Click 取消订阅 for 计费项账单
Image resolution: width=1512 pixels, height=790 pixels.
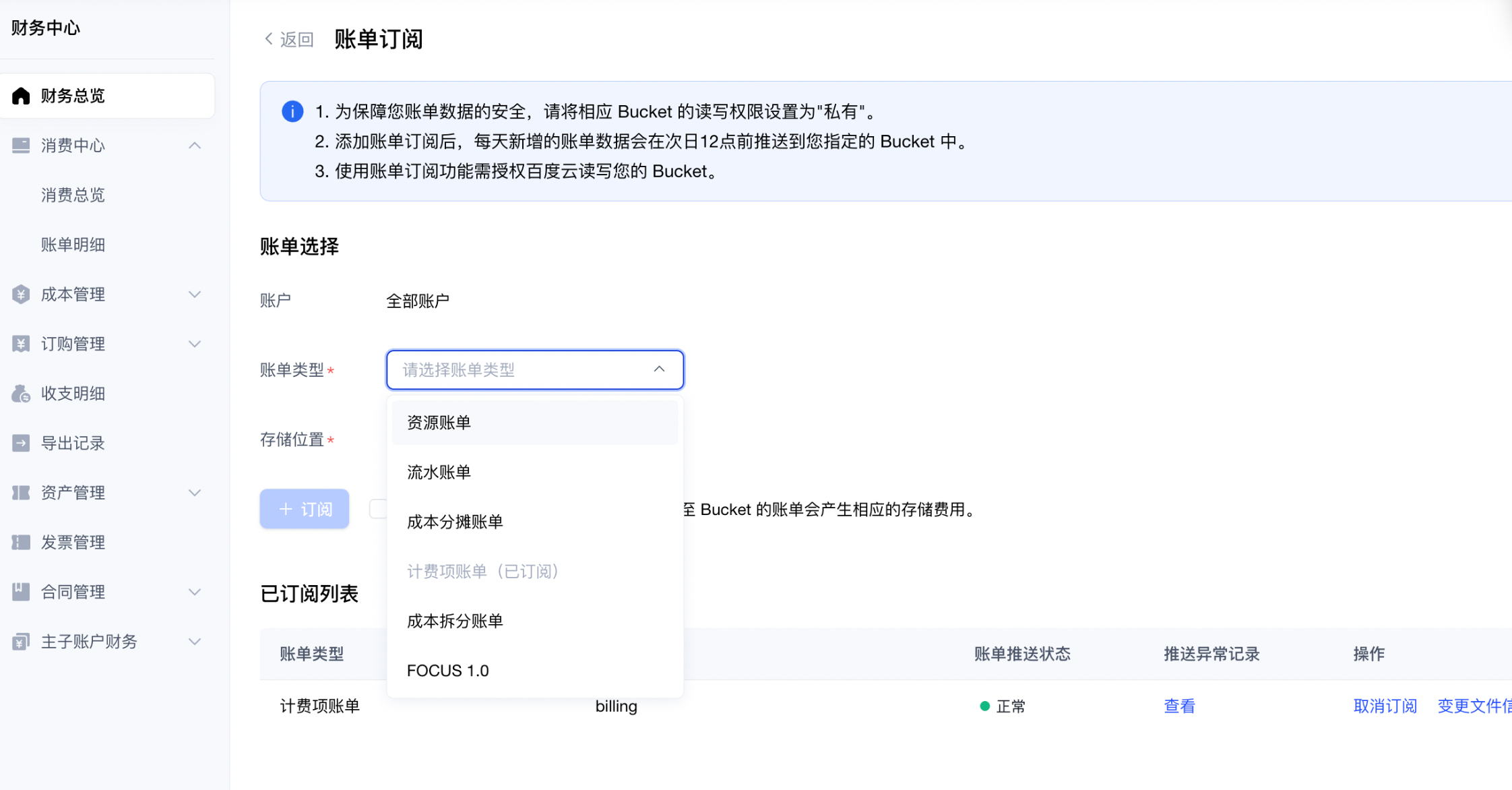pos(1385,706)
